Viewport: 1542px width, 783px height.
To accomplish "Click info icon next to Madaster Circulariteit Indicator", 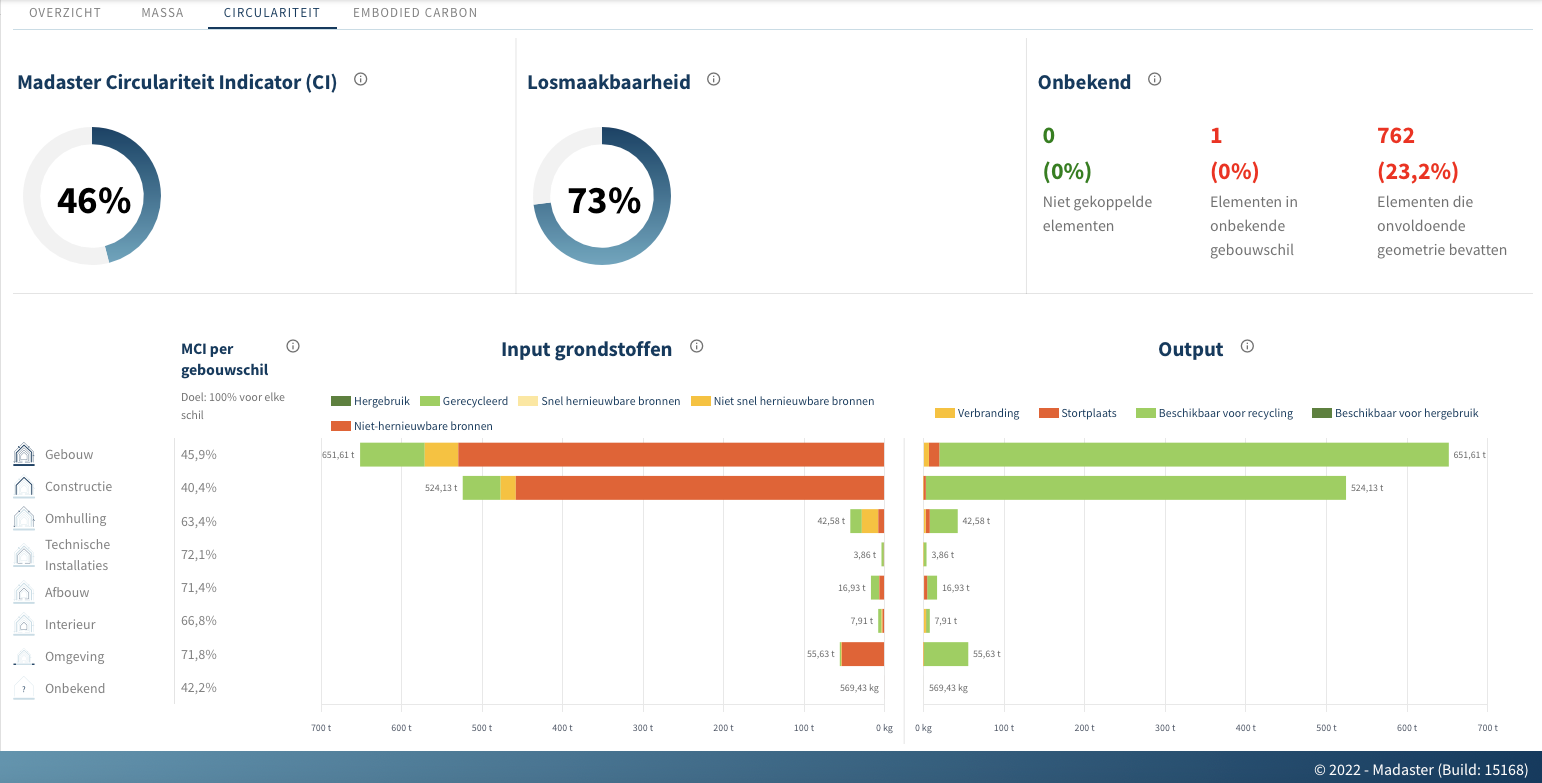I will [361, 80].
